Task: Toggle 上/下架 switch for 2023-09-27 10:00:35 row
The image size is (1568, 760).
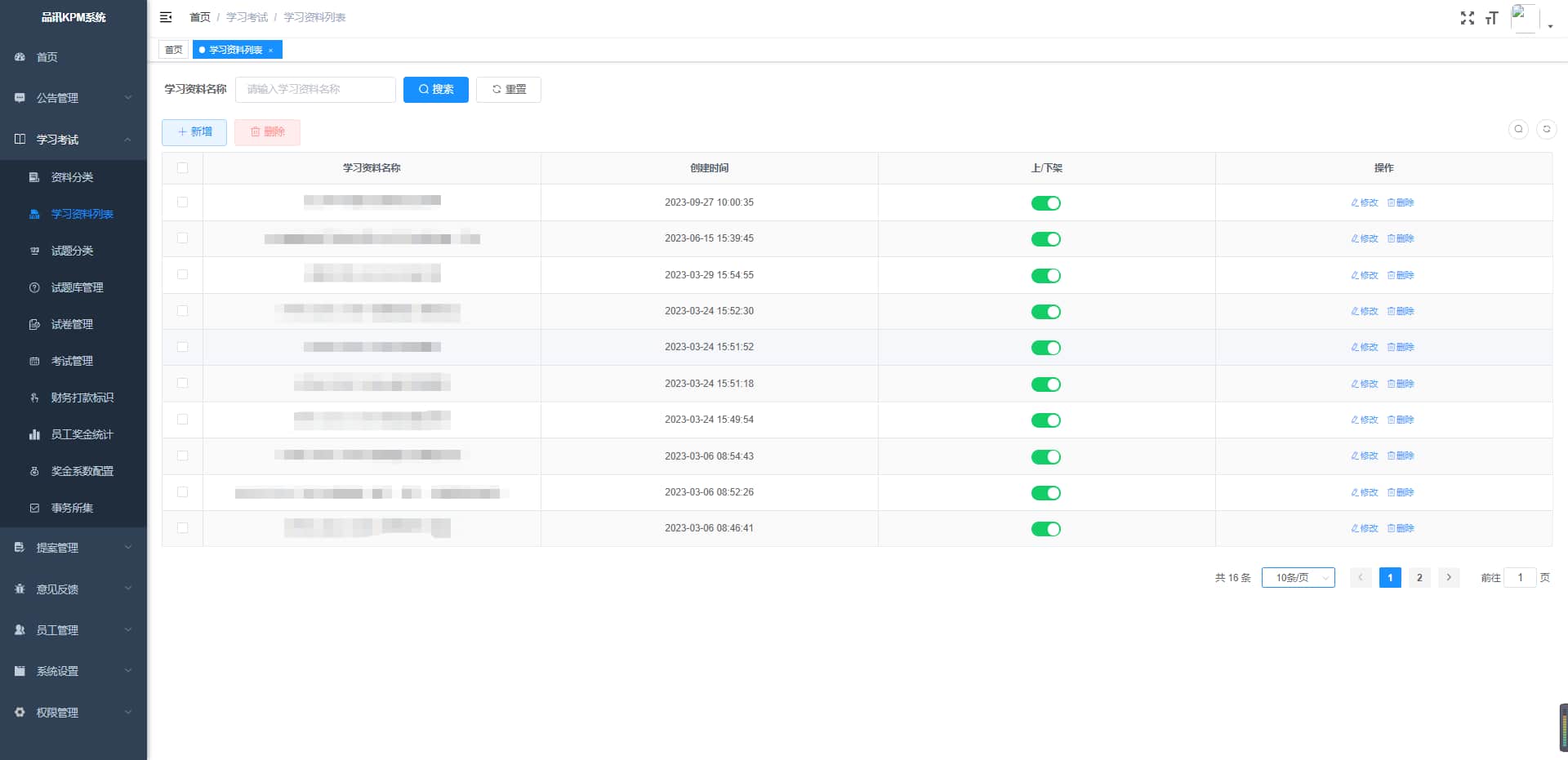Action: (1046, 203)
